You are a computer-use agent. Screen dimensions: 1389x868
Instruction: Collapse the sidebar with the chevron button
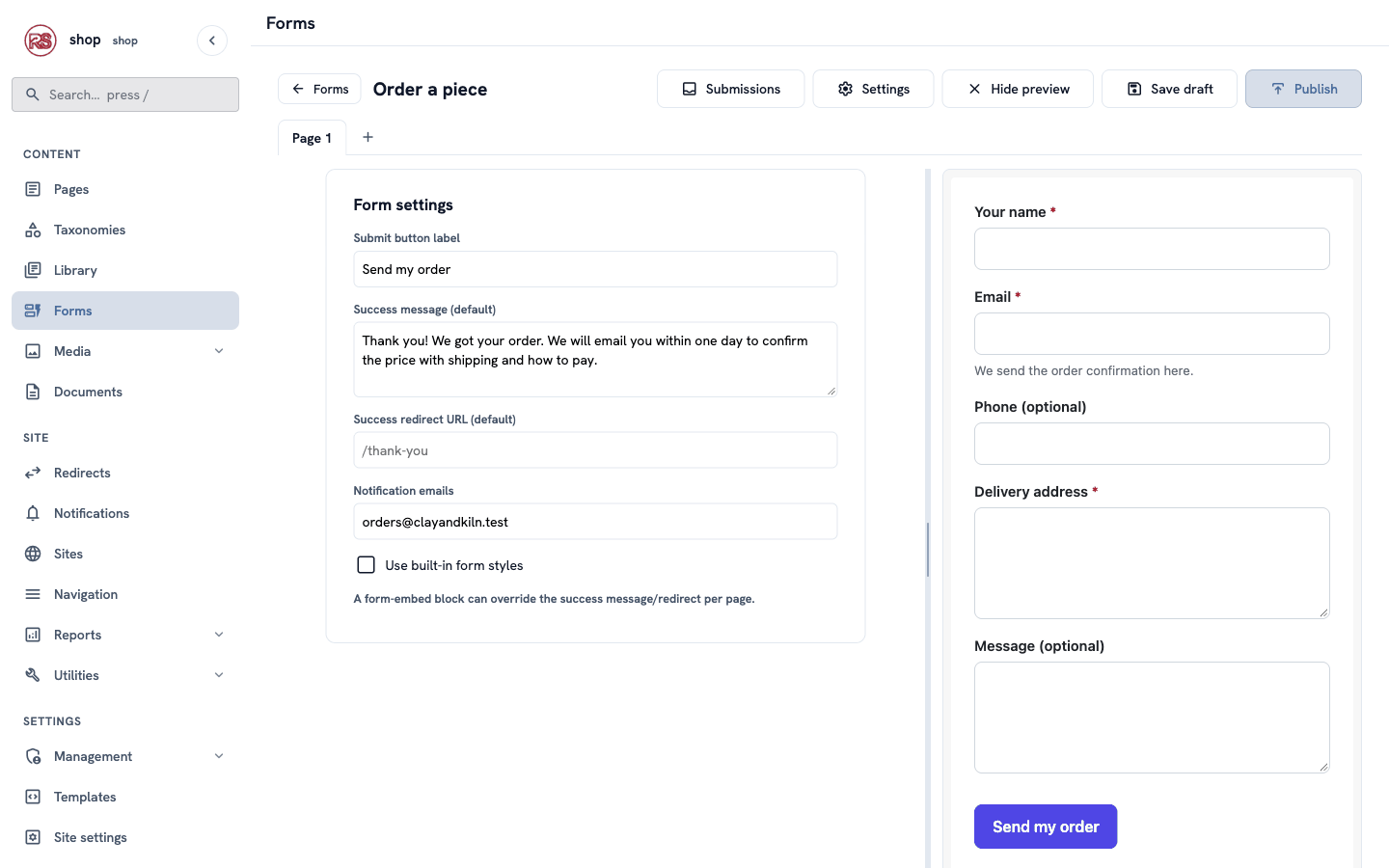(212, 41)
